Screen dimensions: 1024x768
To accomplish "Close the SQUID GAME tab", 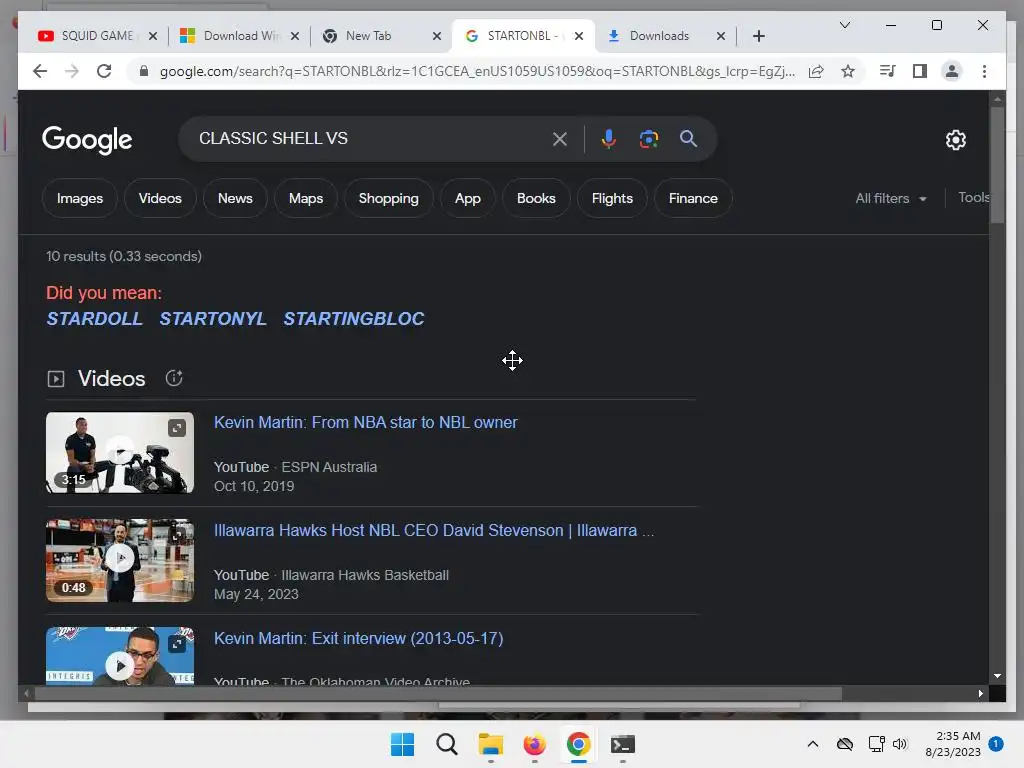I will 153,36.
